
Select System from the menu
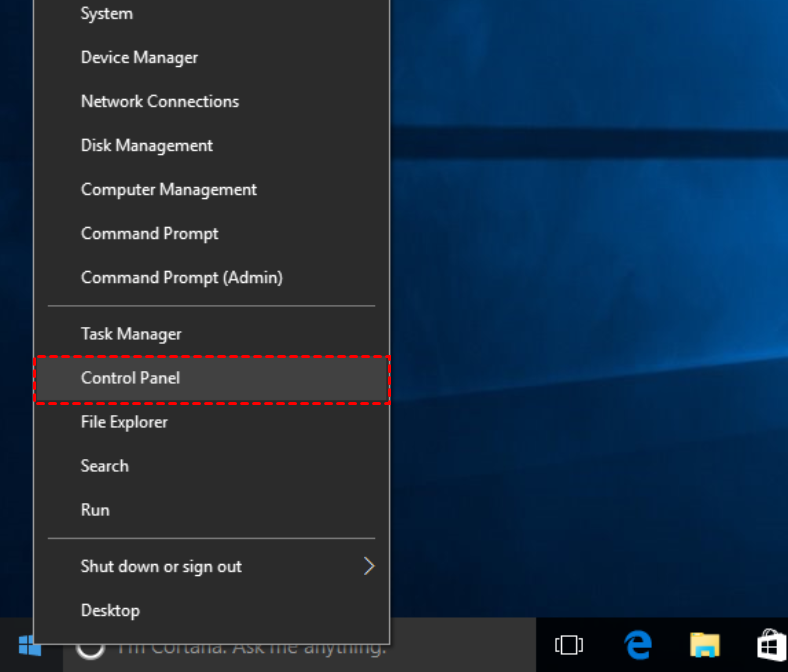point(107,14)
